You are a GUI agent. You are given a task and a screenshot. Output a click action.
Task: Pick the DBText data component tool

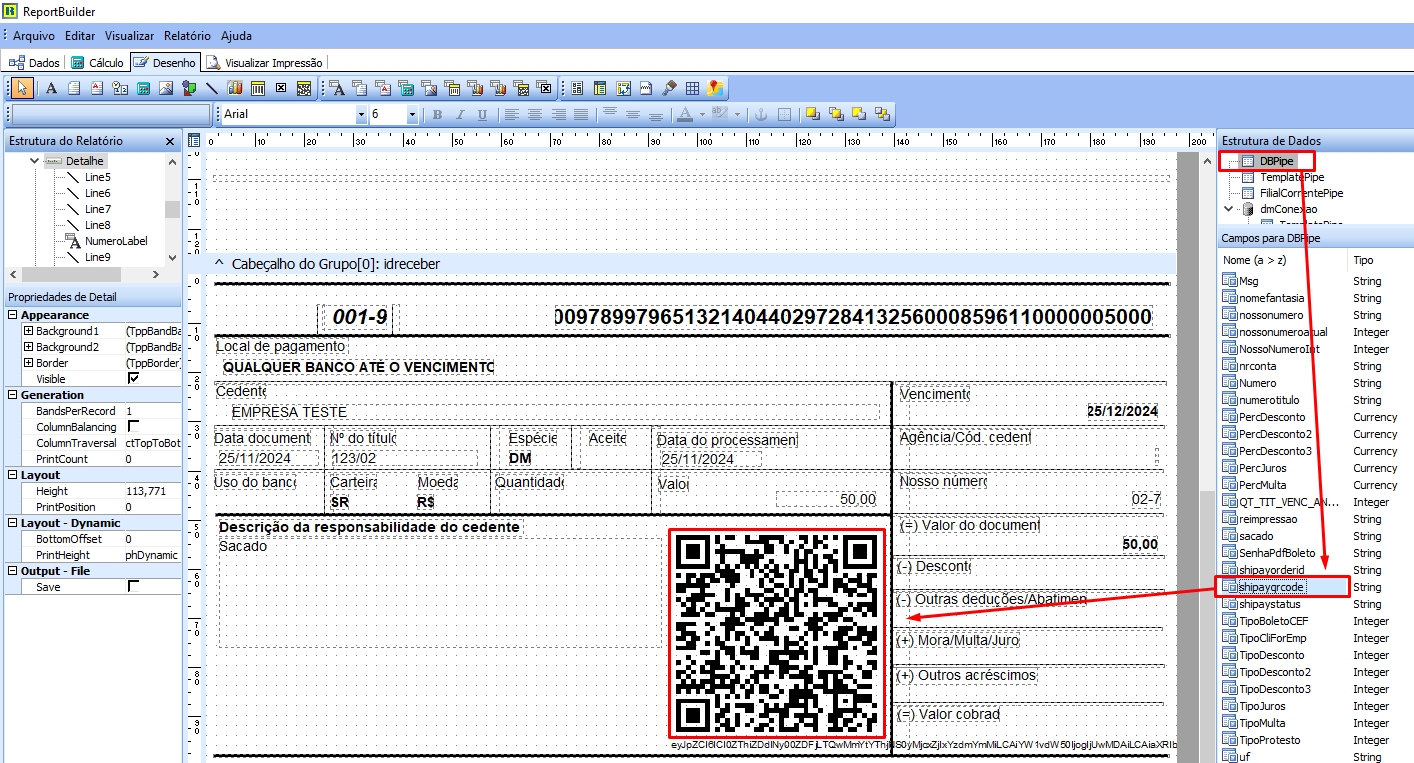[337, 88]
